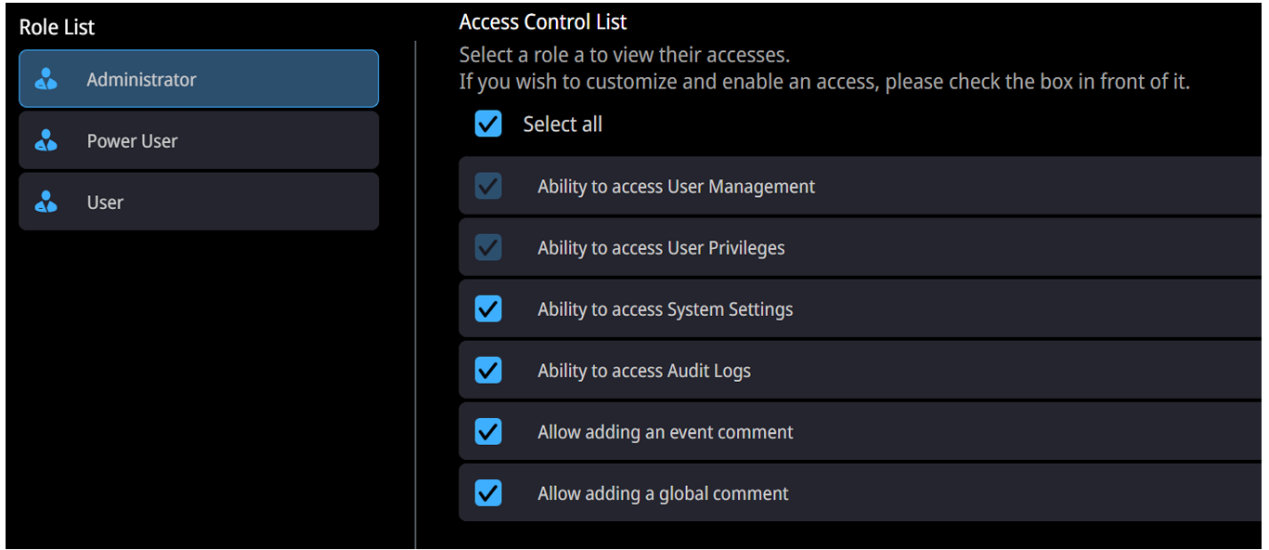Toggle the User Management access checkbox

coord(488,186)
